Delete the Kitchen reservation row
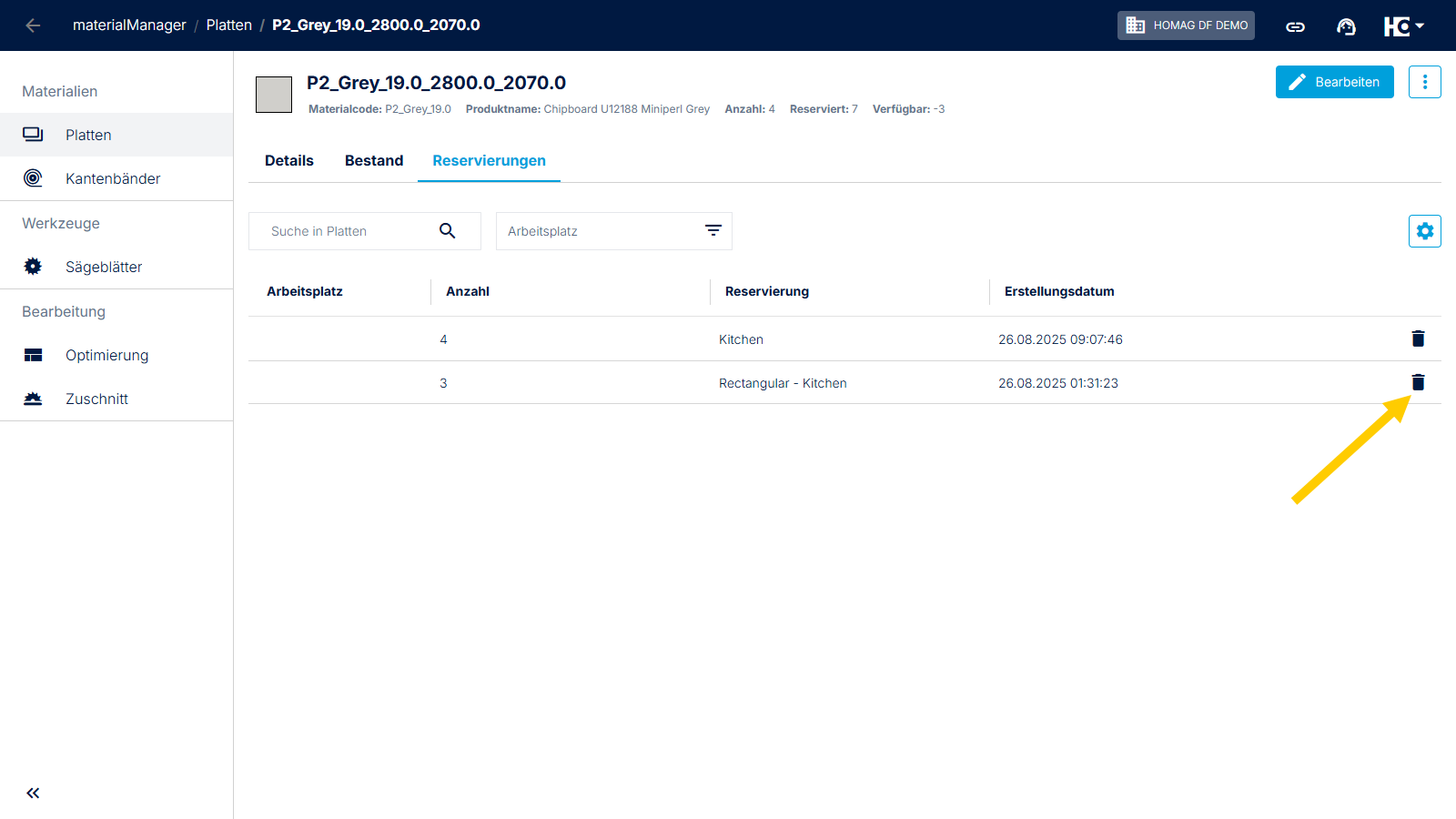Image resolution: width=1456 pixels, height=819 pixels. (1418, 339)
